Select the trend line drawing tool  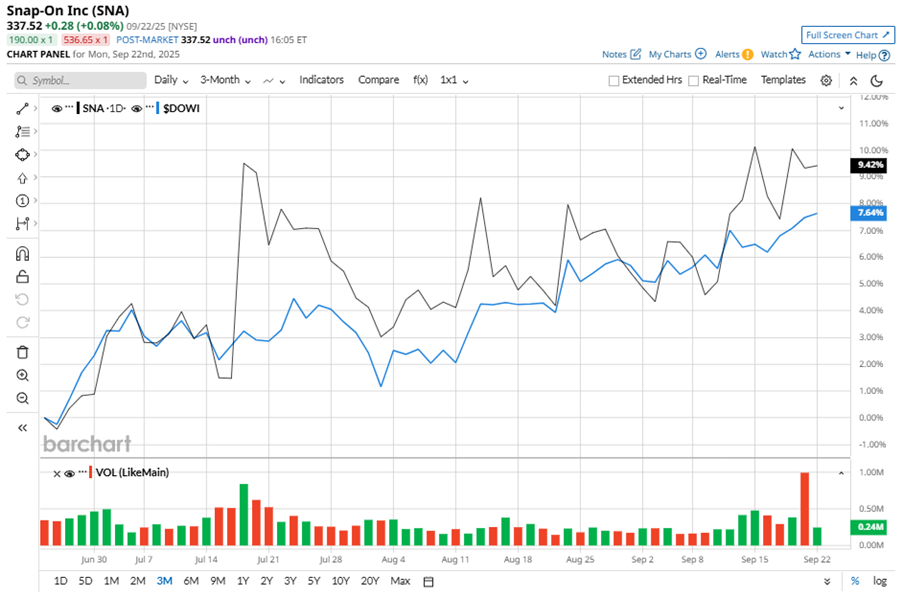pyautogui.click(x=22, y=109)
